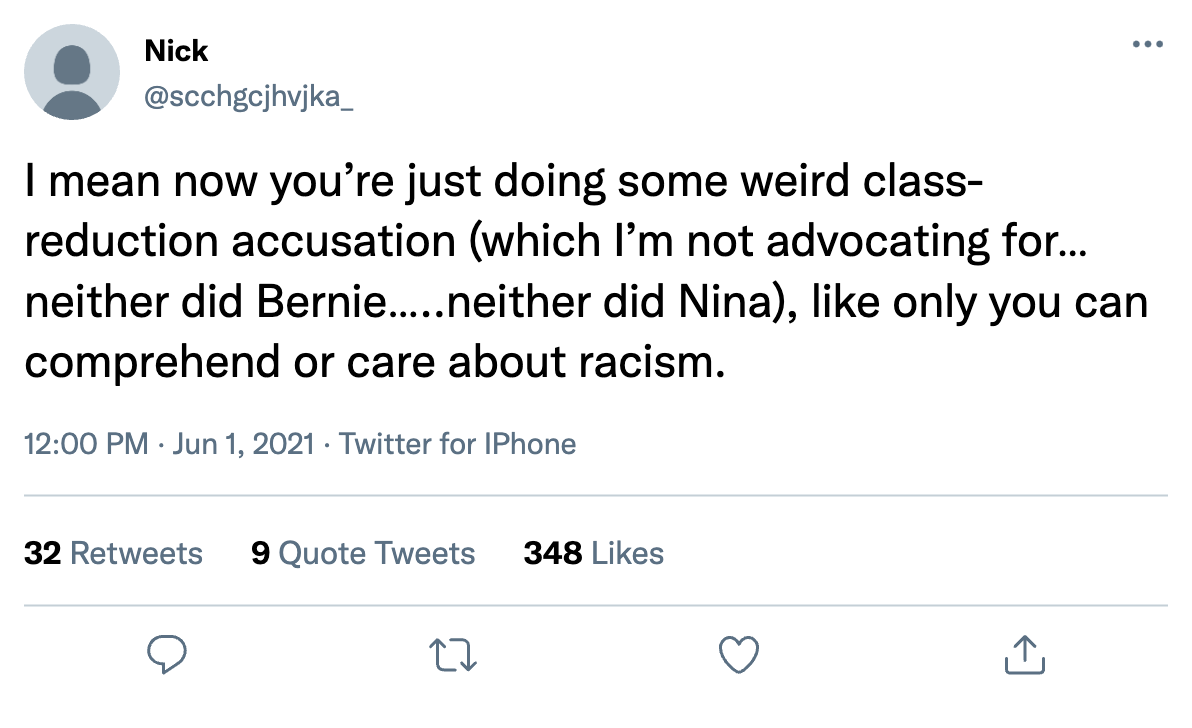Viewport: 1192px width, 728px height.
Task: Open the share arrow icon menu
Action: [1024, 655]
